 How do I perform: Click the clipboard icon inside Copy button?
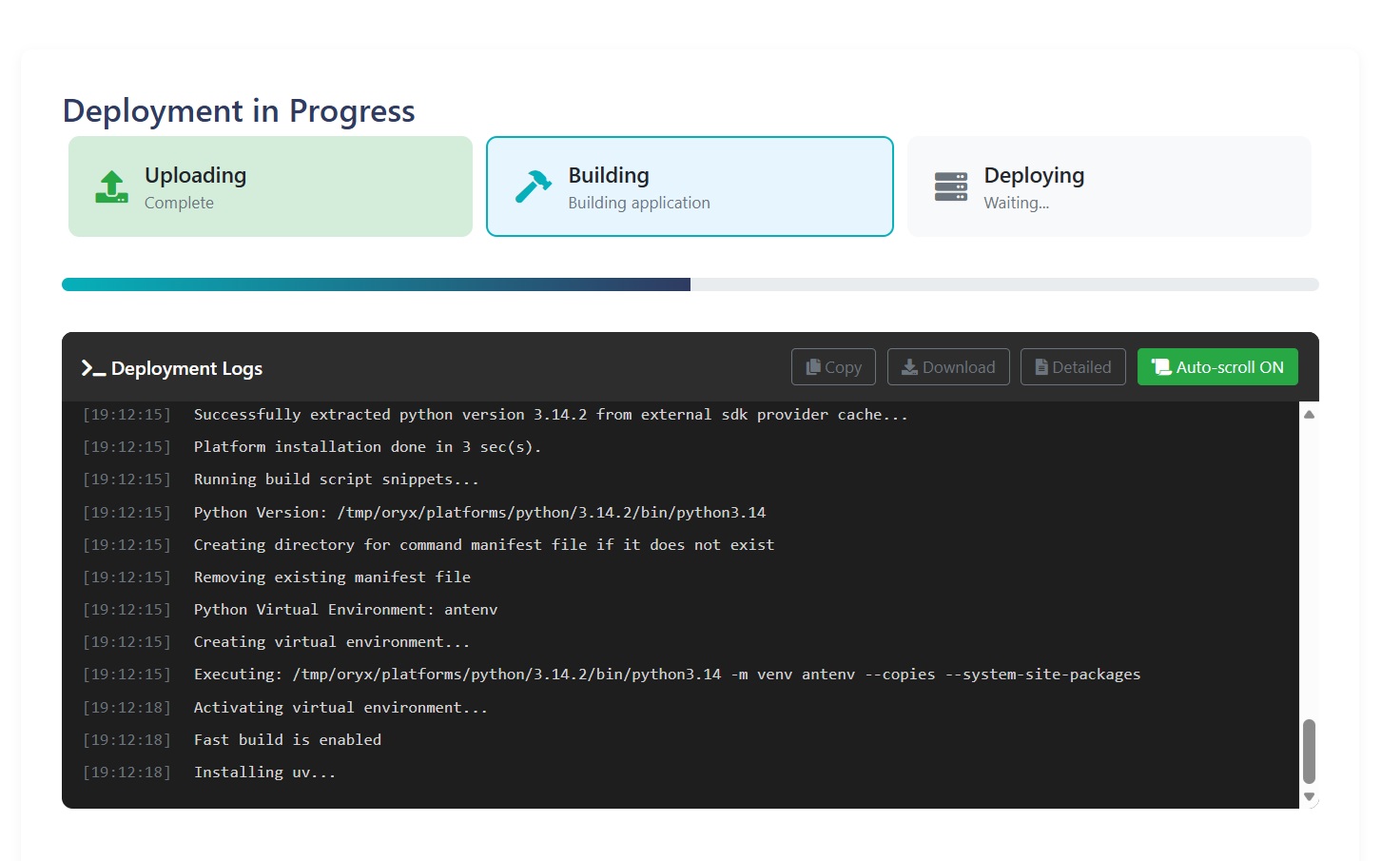coord(813,366)
